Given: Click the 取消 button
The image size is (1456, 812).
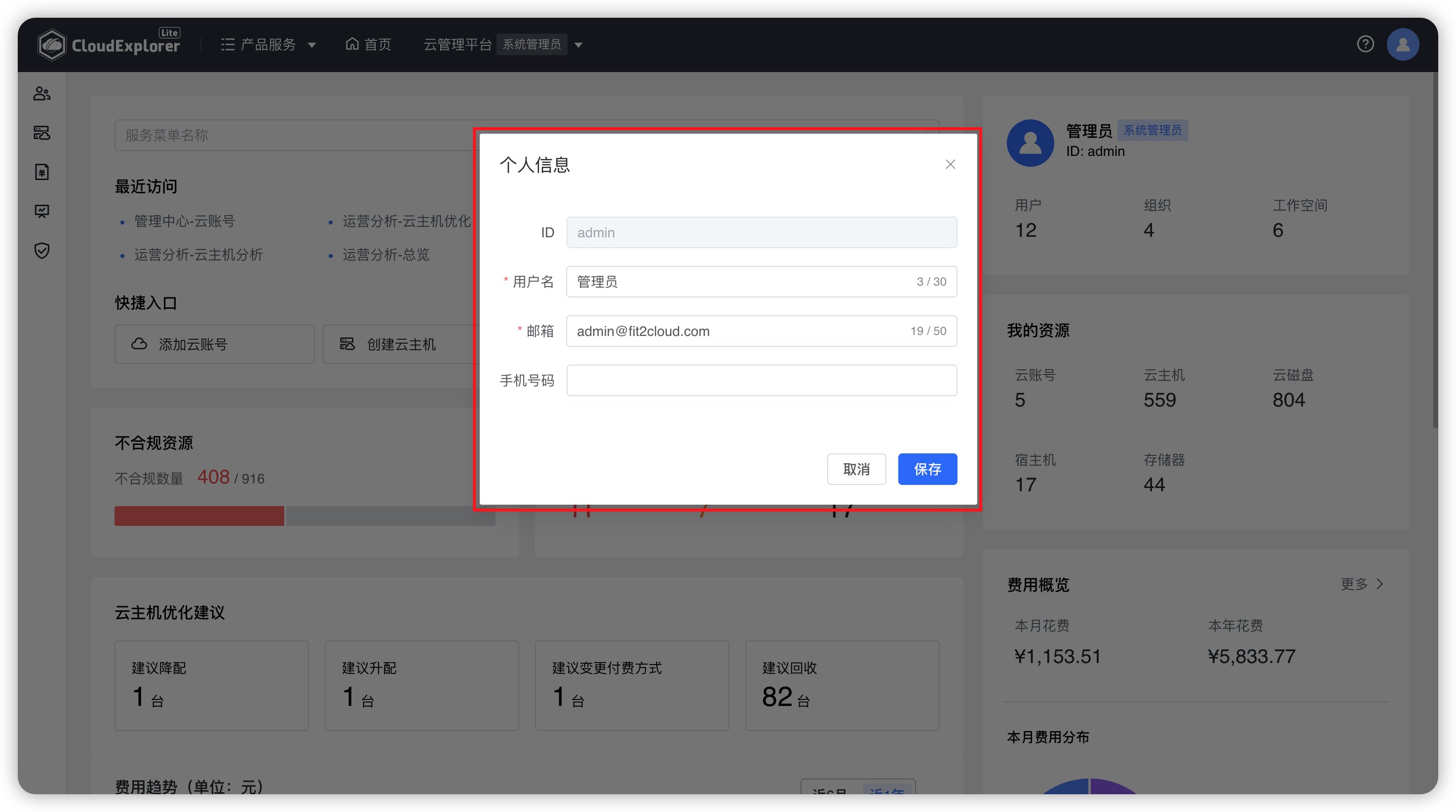Looking at the screenshot, I should (x=856, y=469).
